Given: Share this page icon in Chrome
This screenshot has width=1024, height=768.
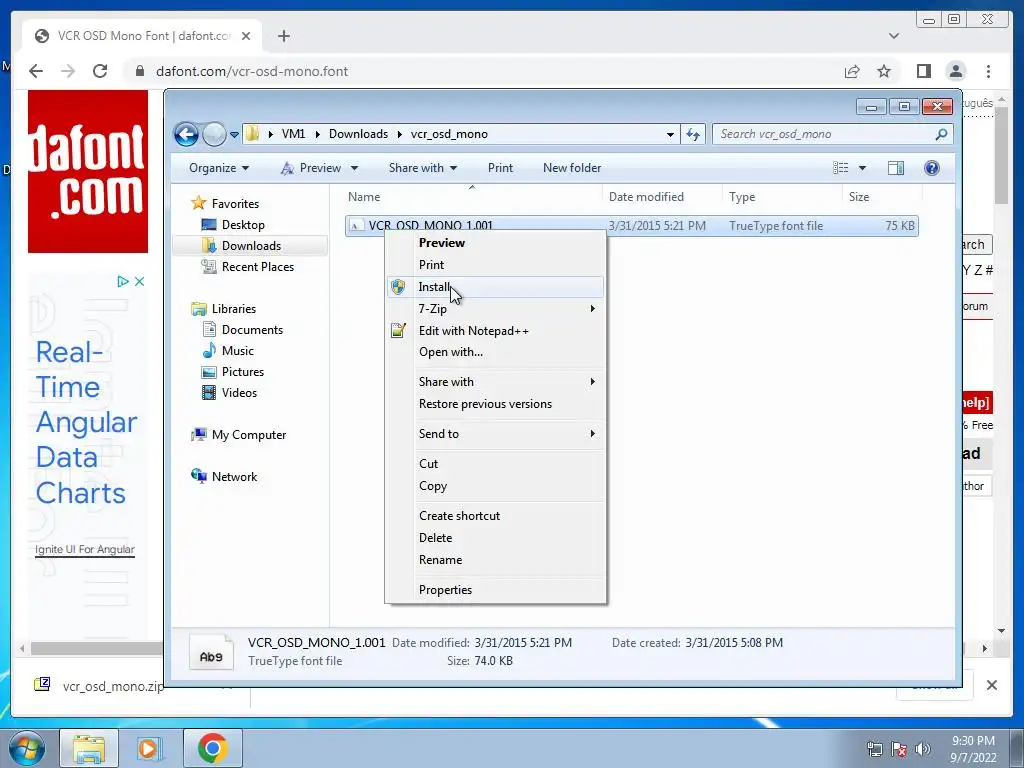Looking at the screenshot, I should [x=852, y=71].
